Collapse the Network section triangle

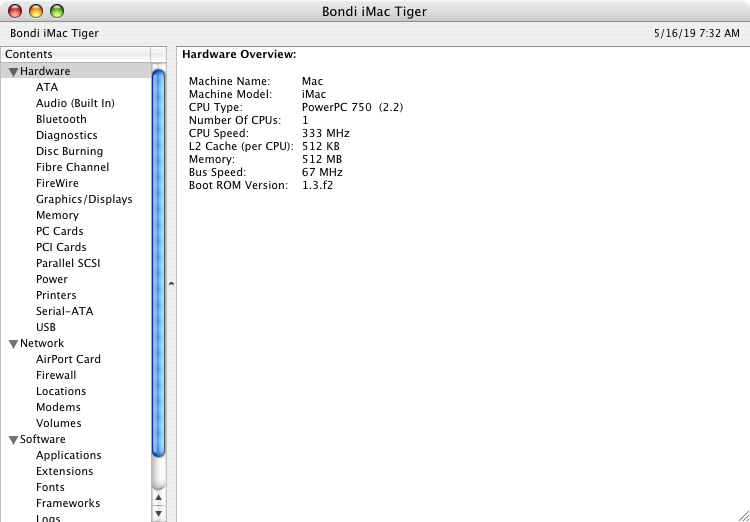click(13, 344)
